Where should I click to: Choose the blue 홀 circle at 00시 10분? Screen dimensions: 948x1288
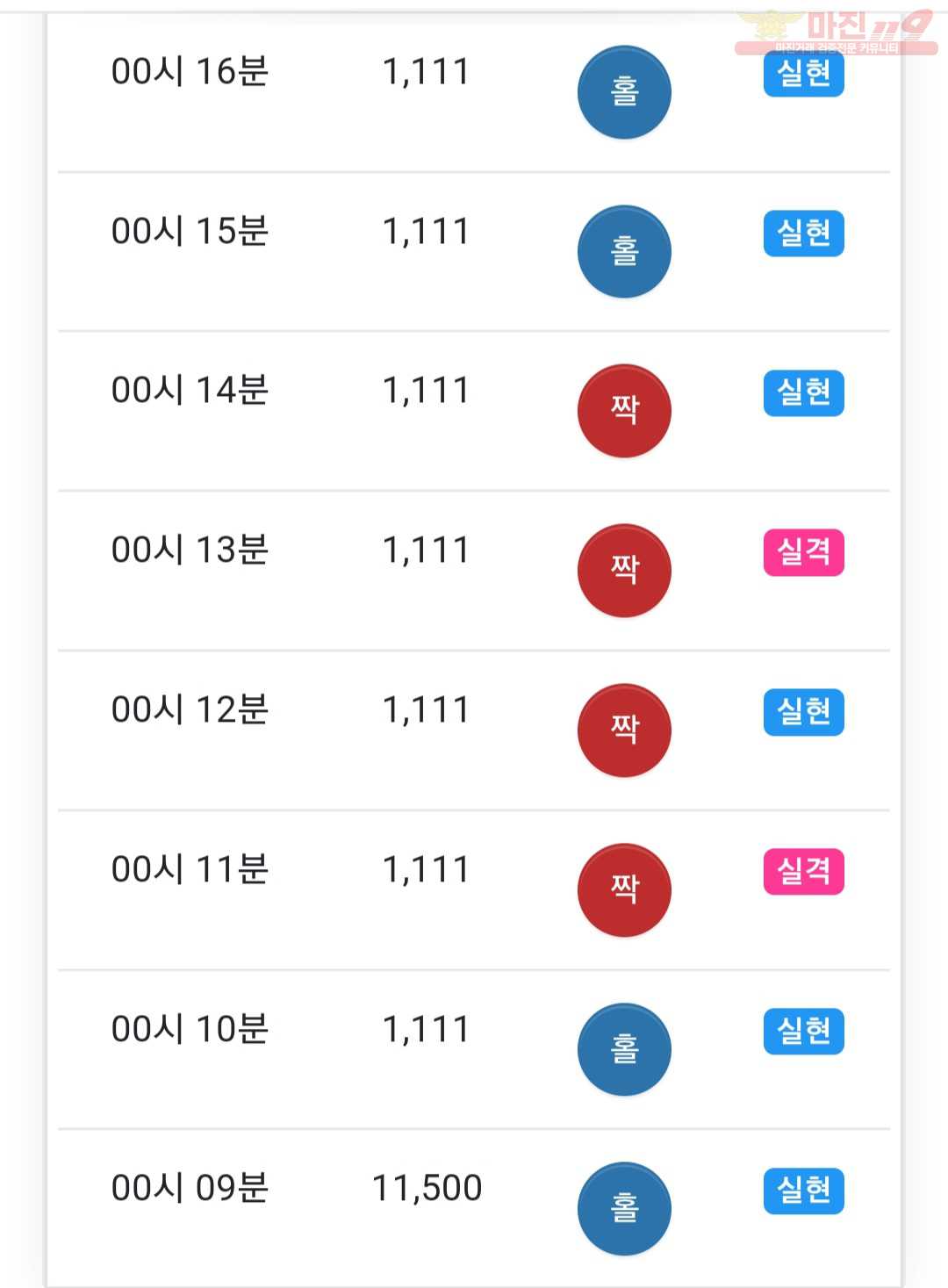624,1049
